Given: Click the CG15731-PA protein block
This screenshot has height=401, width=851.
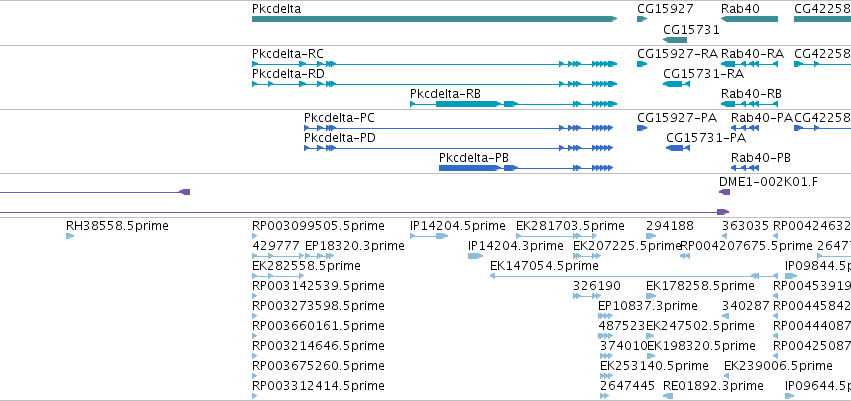Looking at the screenshot, I should coord(678,148).
